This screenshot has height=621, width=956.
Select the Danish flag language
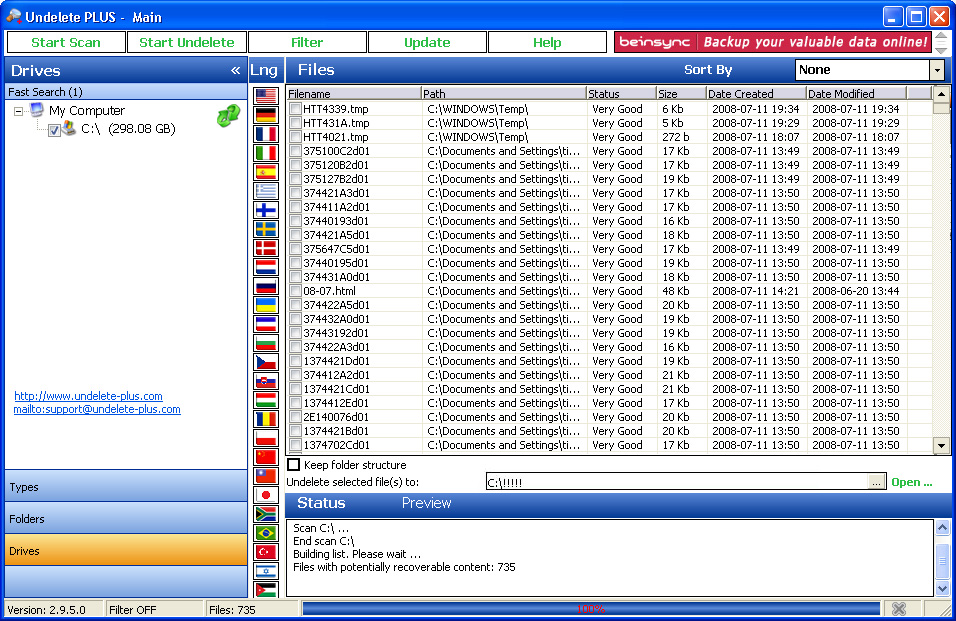pos(266,247)
